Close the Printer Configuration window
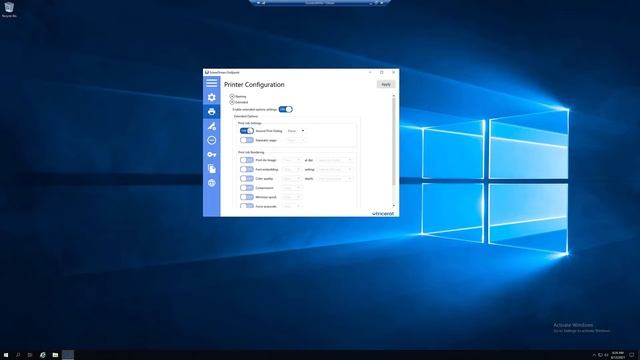 pos(393,72)
